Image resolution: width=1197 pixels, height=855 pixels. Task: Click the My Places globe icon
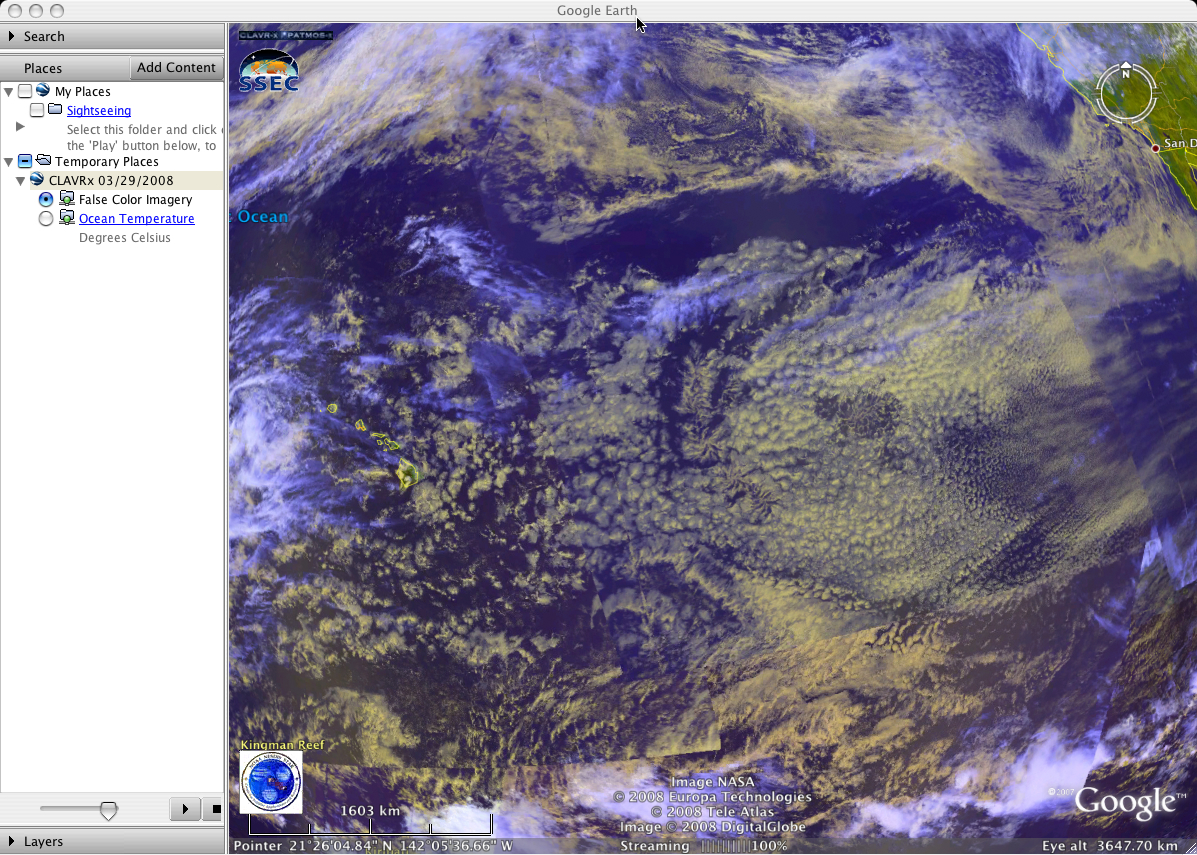click(x=43, y=91)
